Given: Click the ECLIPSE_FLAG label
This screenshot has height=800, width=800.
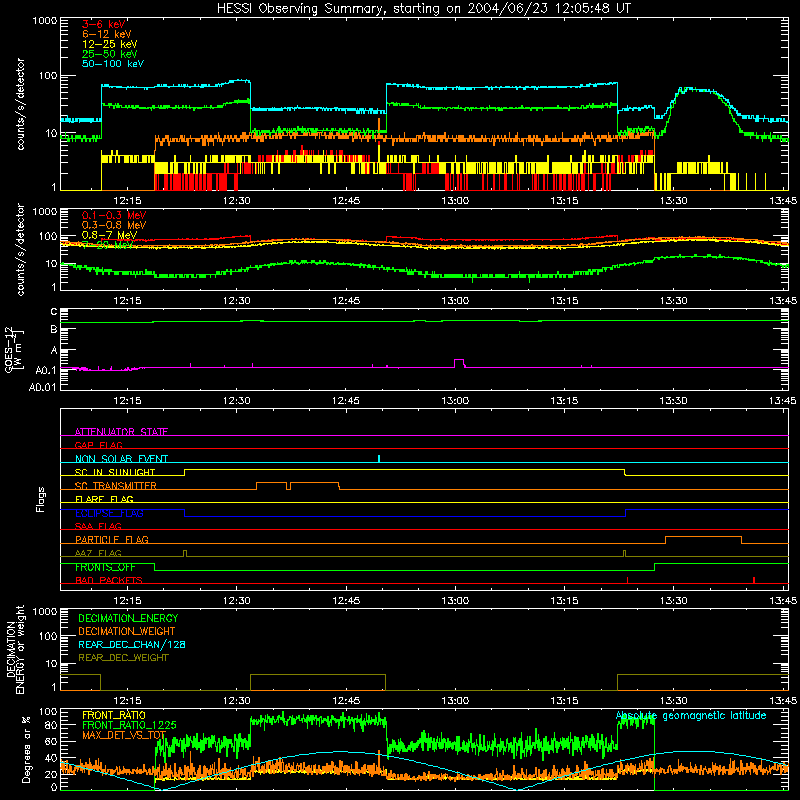Looking at the screenshot, I should pyautogui.click(x=109, y=513).
